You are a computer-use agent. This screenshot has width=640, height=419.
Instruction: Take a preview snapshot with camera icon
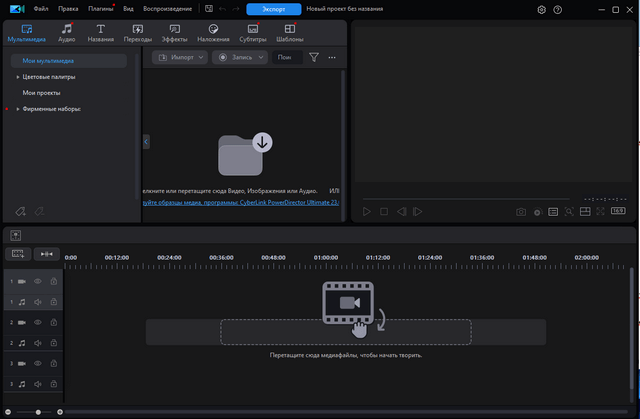521,212
